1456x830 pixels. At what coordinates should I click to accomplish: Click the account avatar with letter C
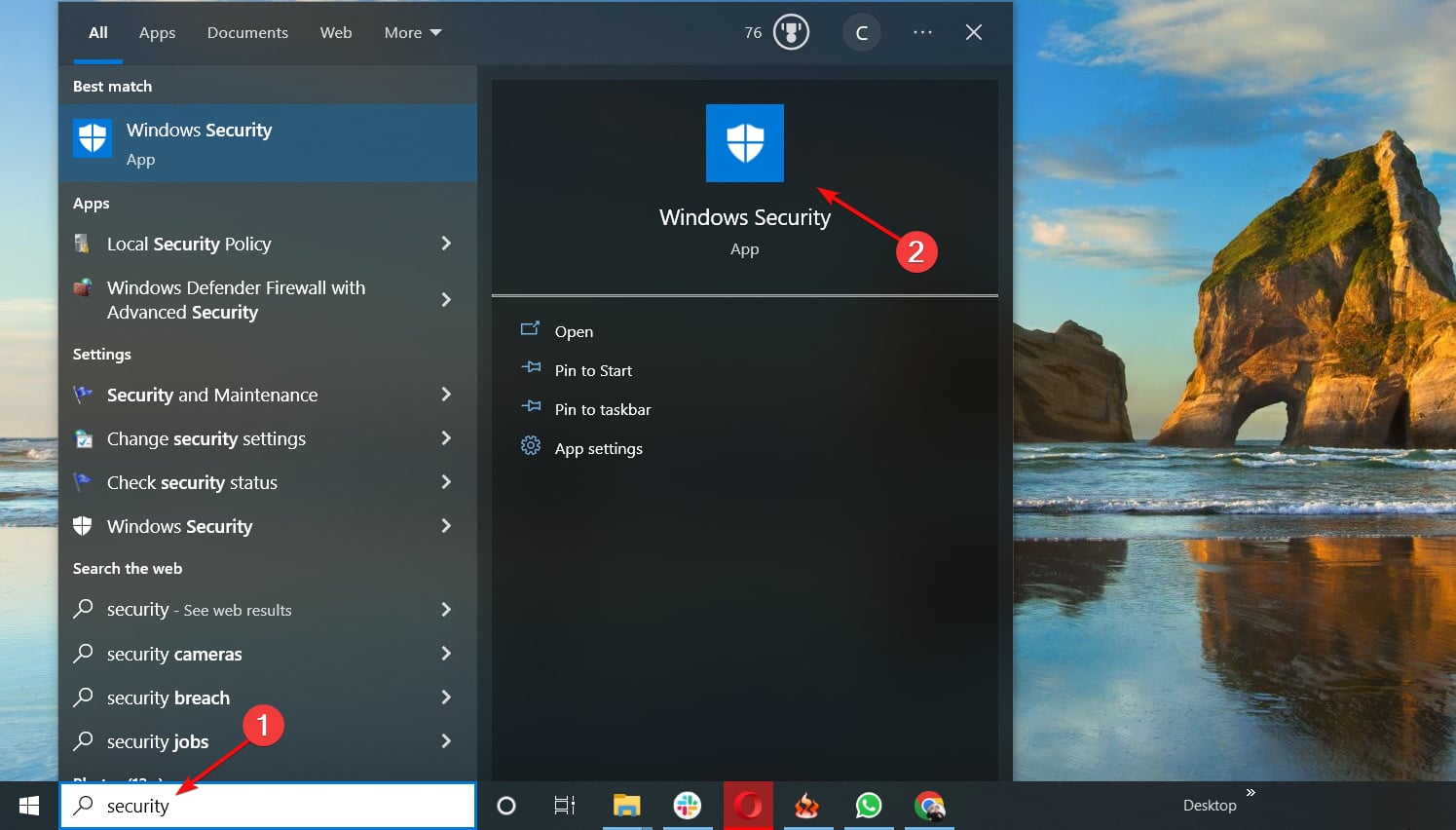tap(861, 32)
